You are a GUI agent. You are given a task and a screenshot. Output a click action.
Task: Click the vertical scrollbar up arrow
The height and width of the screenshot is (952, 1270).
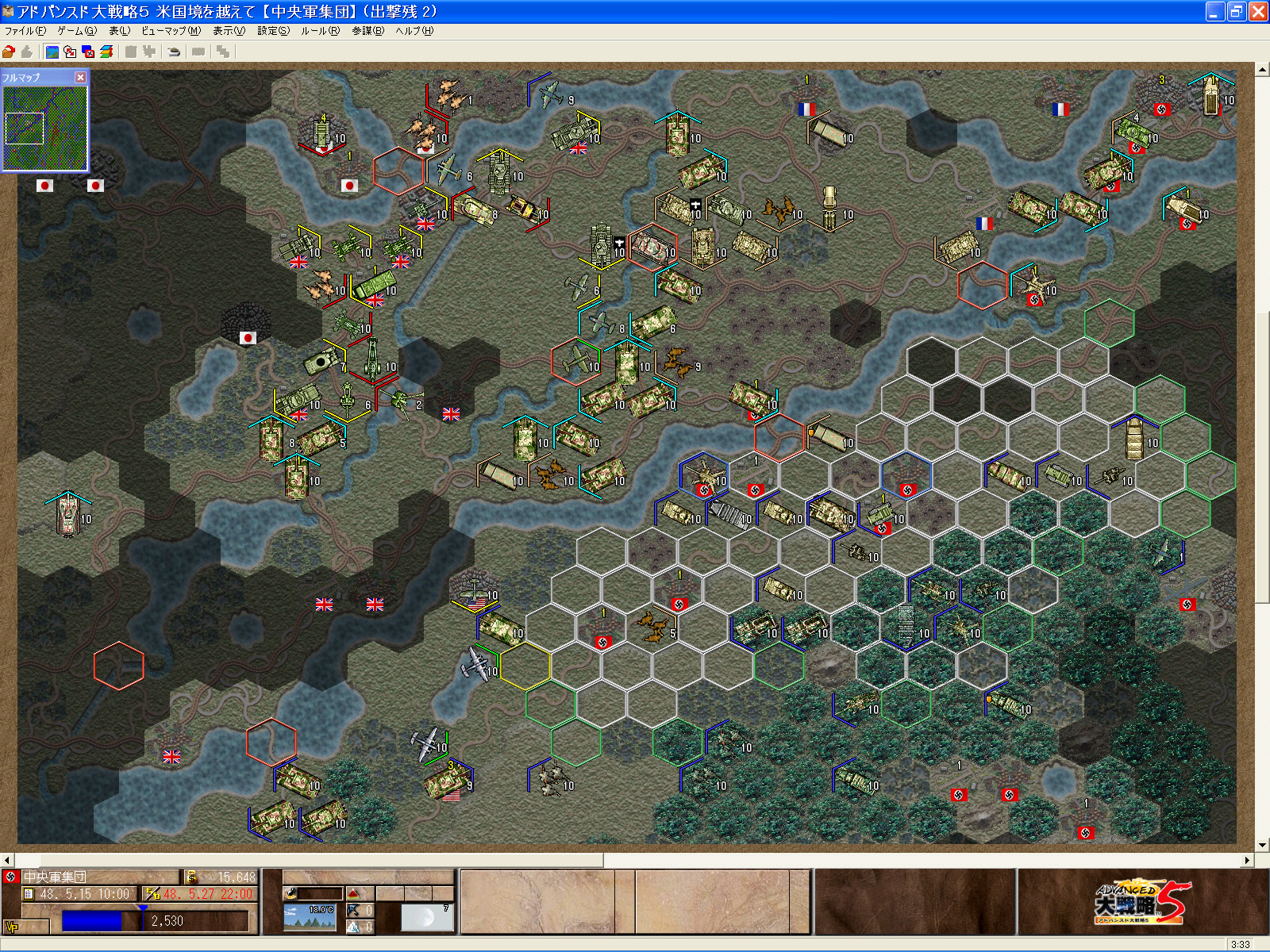click(x=1262, y=71)
